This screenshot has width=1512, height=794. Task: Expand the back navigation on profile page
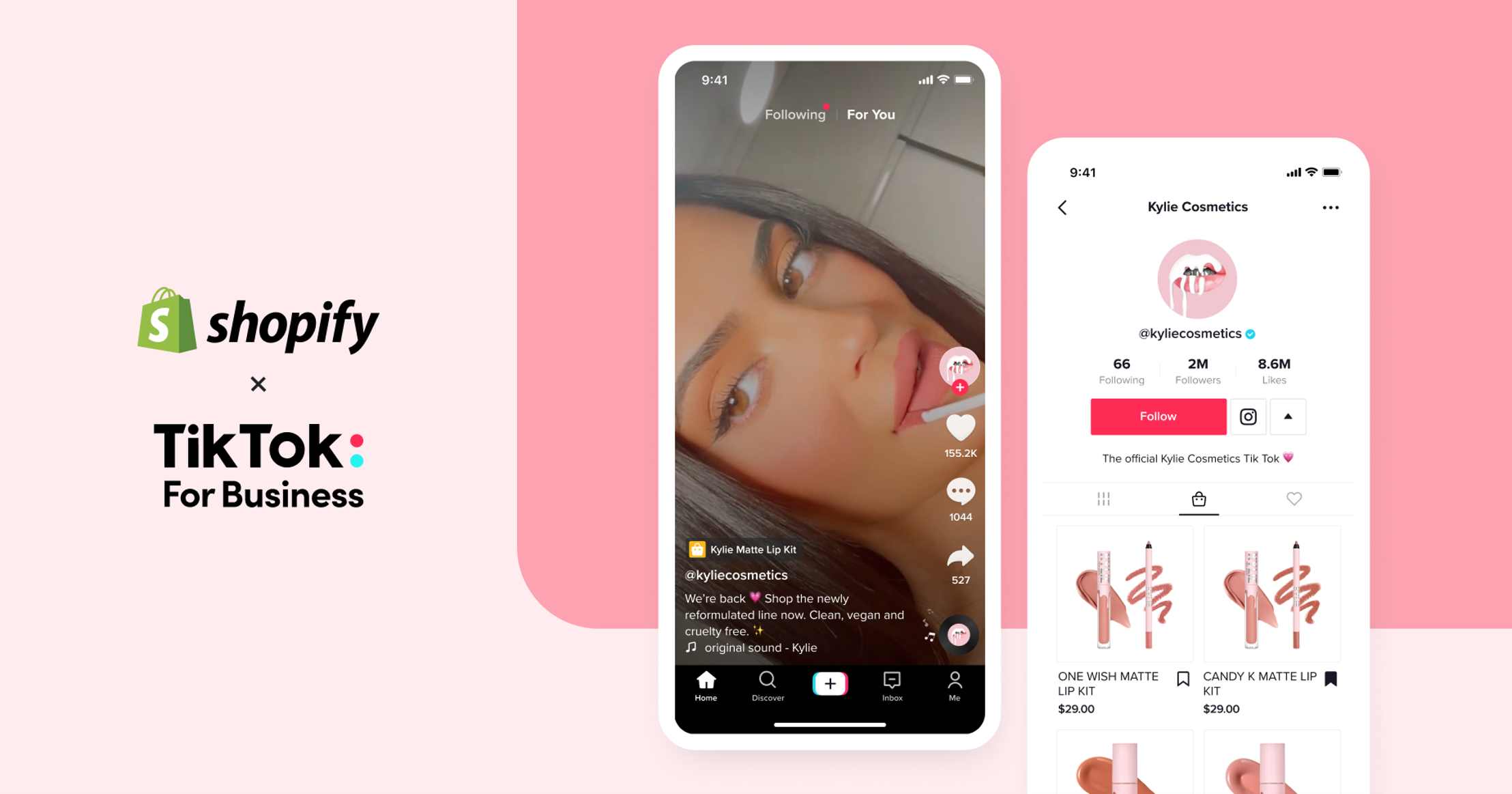[x=1062, y=208]
